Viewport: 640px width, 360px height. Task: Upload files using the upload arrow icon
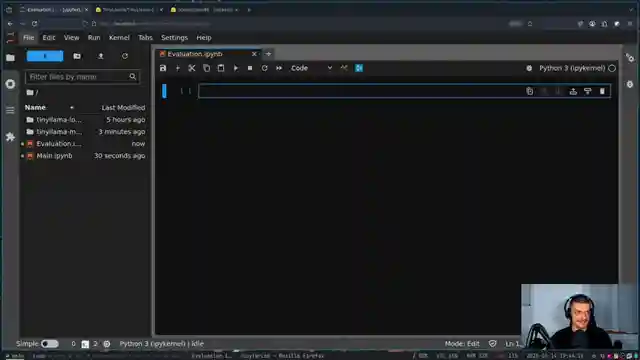101,56
